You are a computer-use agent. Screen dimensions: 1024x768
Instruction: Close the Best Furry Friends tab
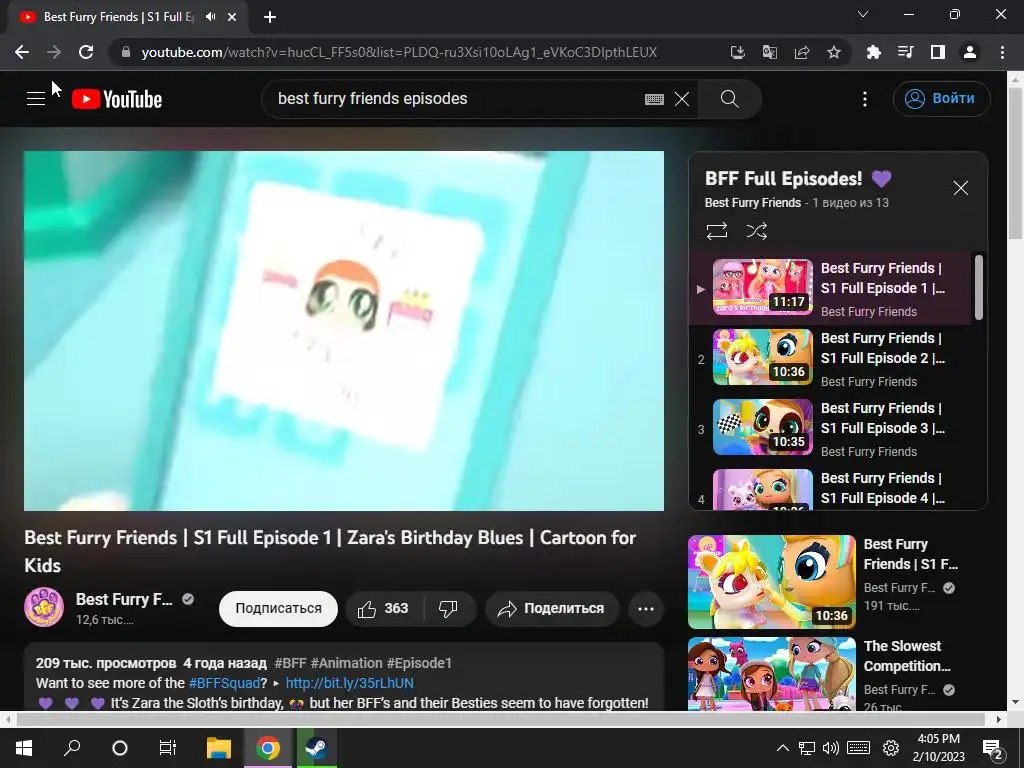point(232,17)
